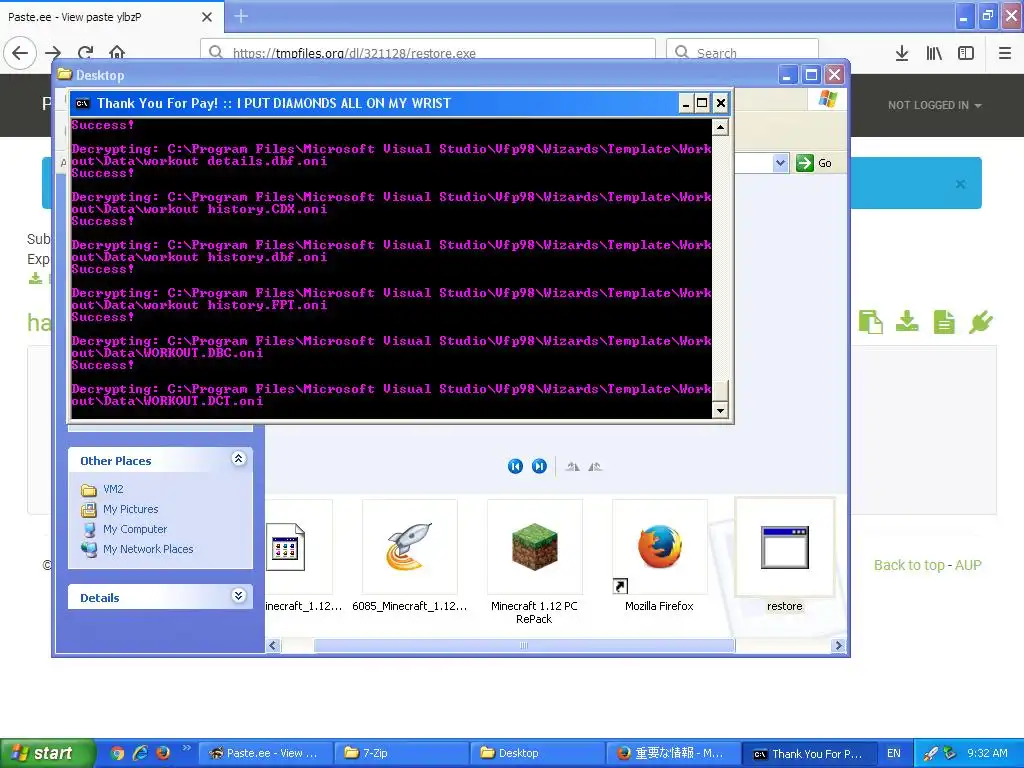
Task: Open the AUP link
Action: [968, 565]
